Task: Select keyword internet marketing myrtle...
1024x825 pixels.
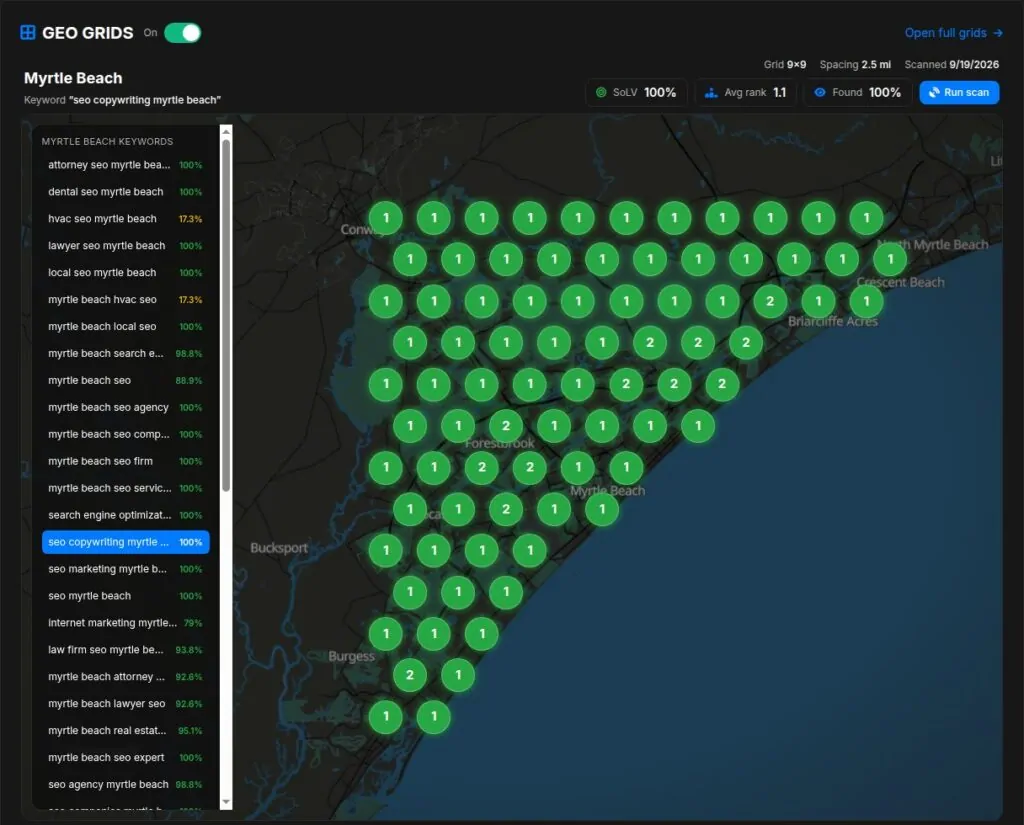Action: [x=125, y=623]
